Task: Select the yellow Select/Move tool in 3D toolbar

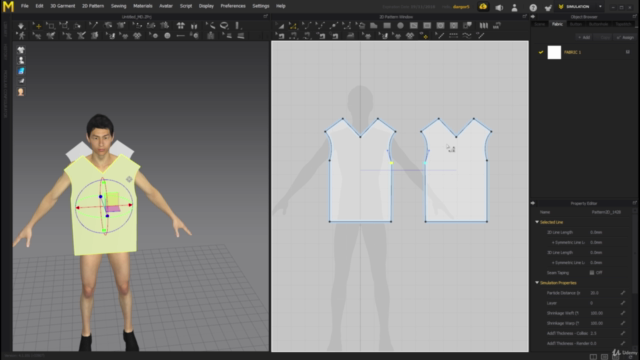Action: point(37,26)
